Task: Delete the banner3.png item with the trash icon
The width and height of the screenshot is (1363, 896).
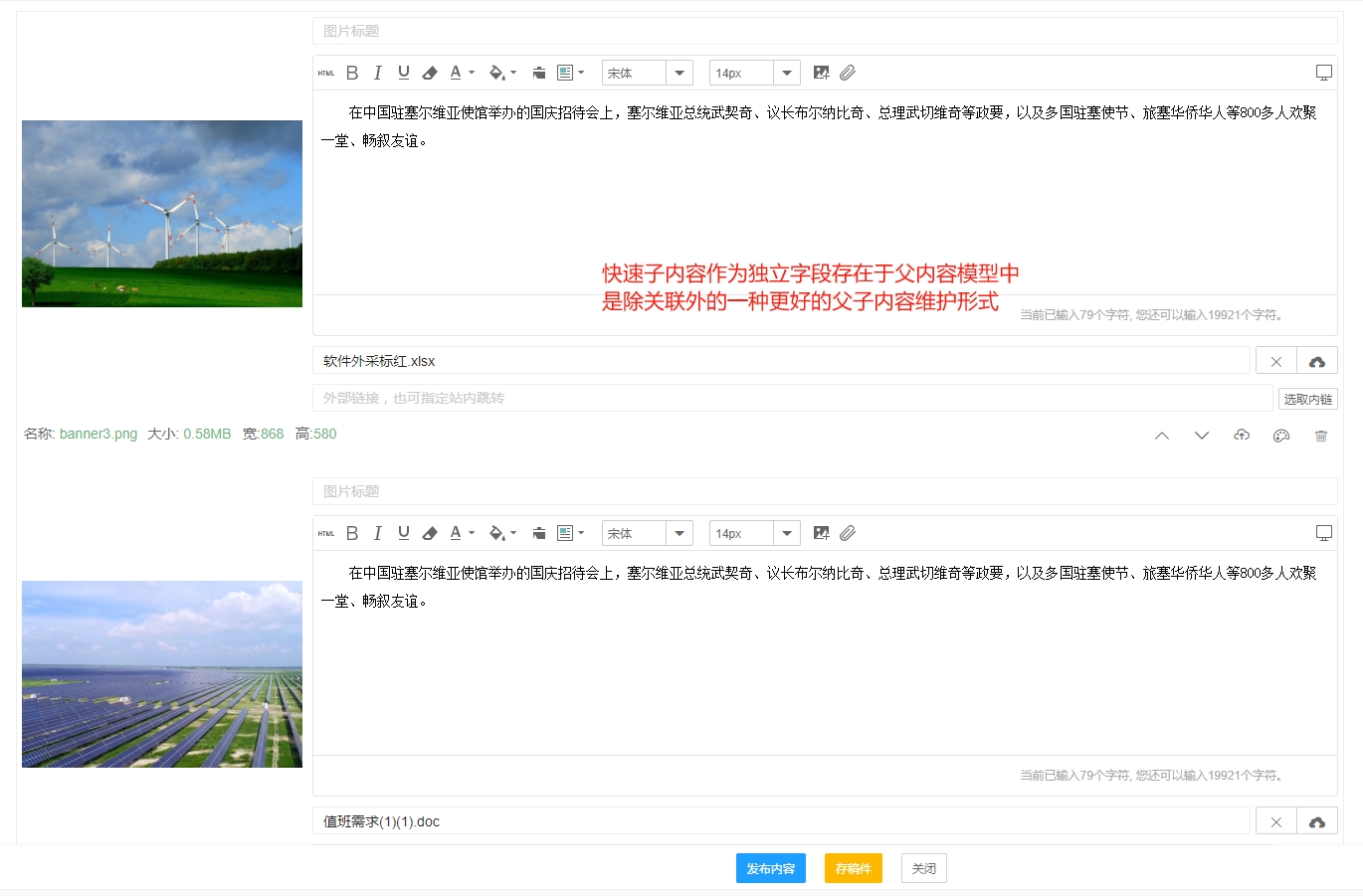Action: [1321, 436]
